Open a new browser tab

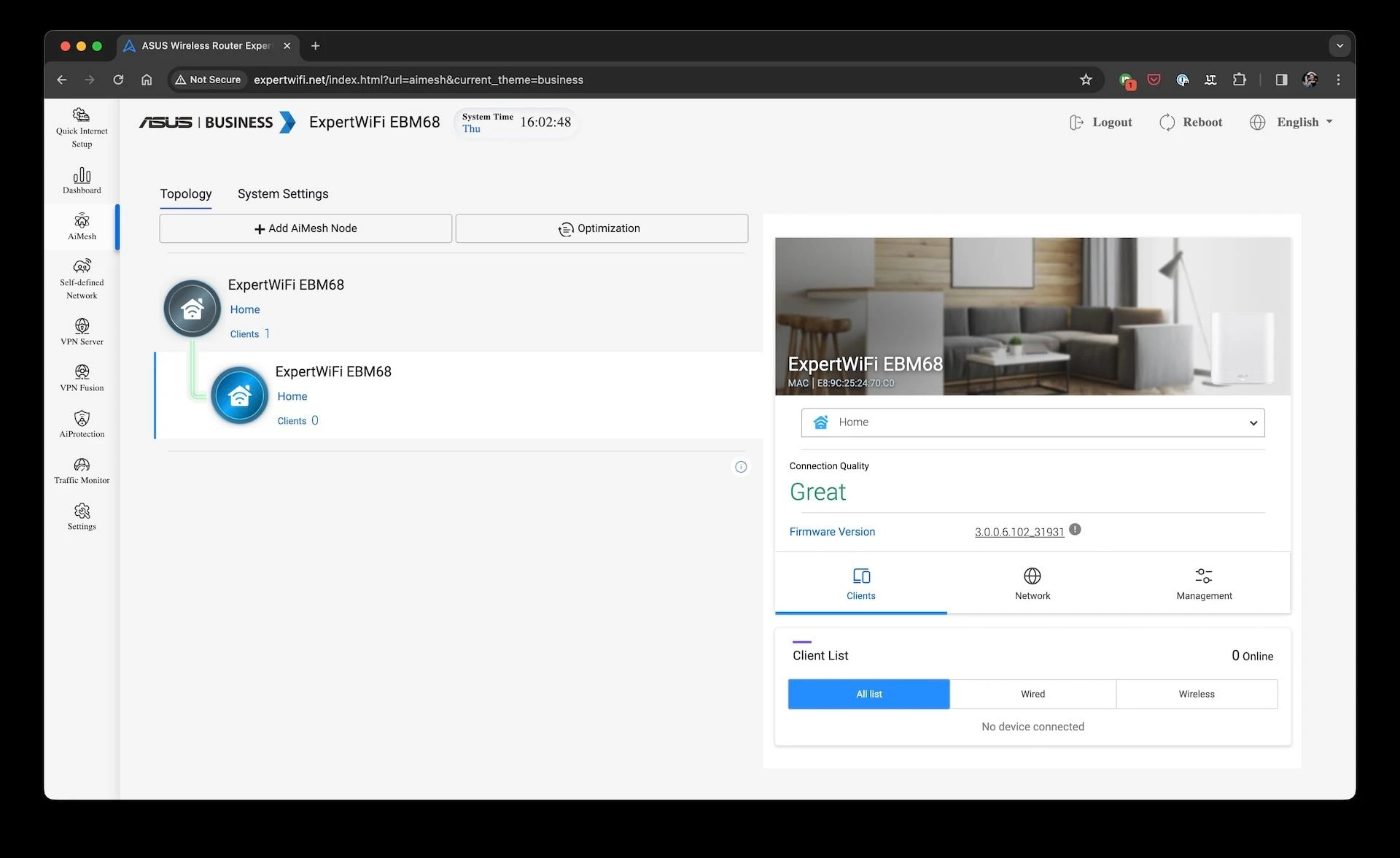pyautogui.click(x=315, y=46)
